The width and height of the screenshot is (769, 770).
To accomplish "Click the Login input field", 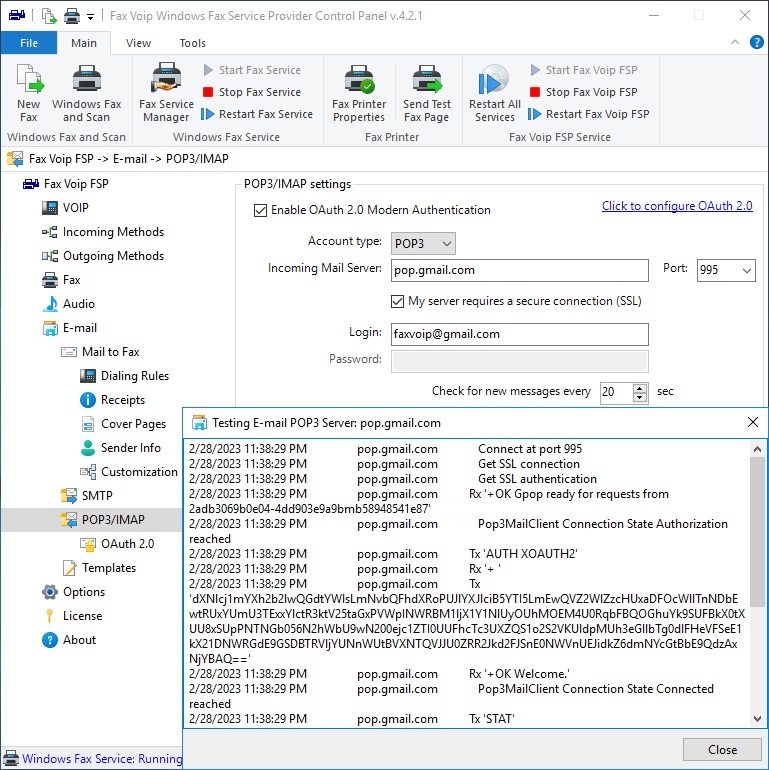I will (x=520, y=334).
